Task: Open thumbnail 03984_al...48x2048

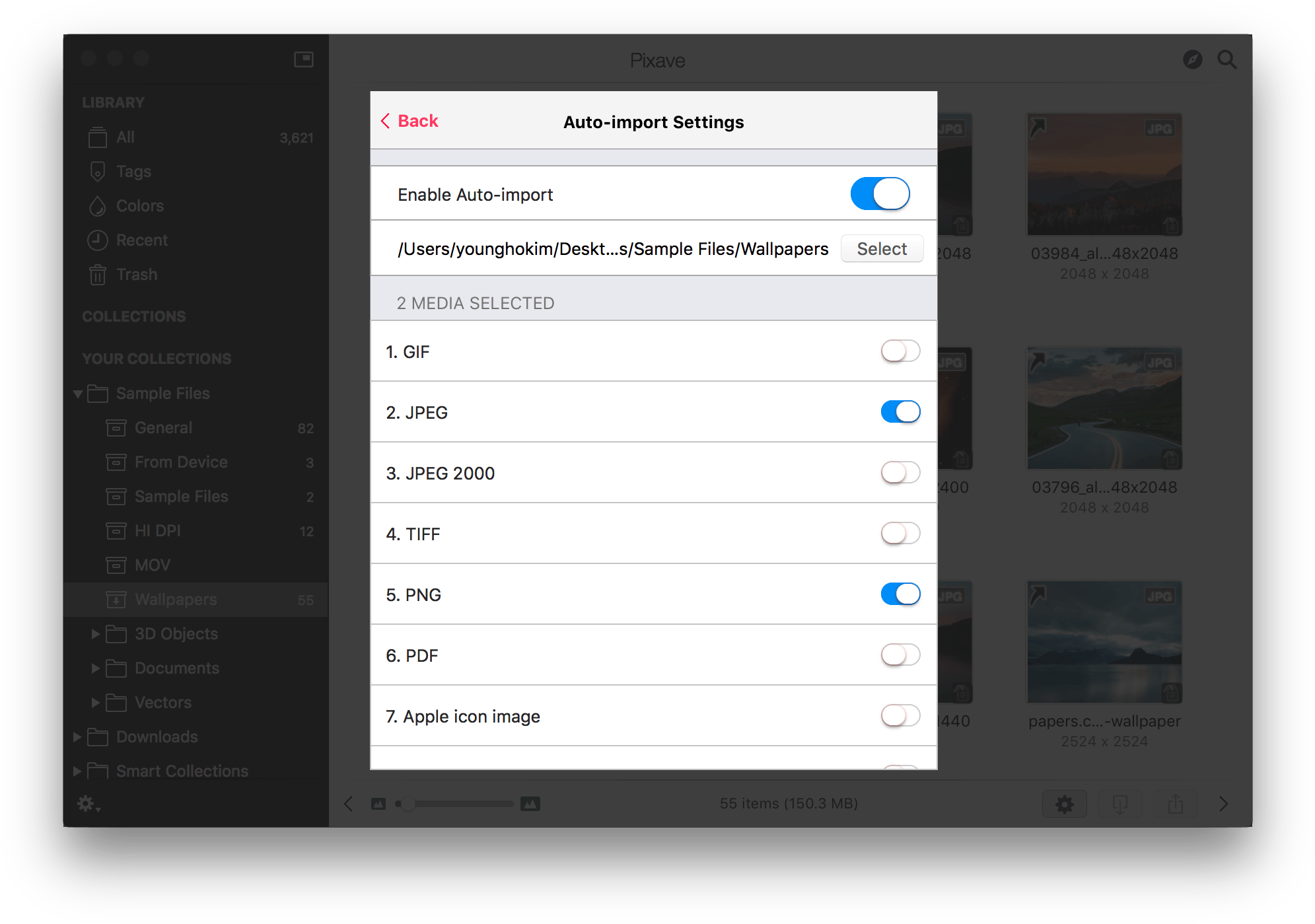Action: point(1104,174)
